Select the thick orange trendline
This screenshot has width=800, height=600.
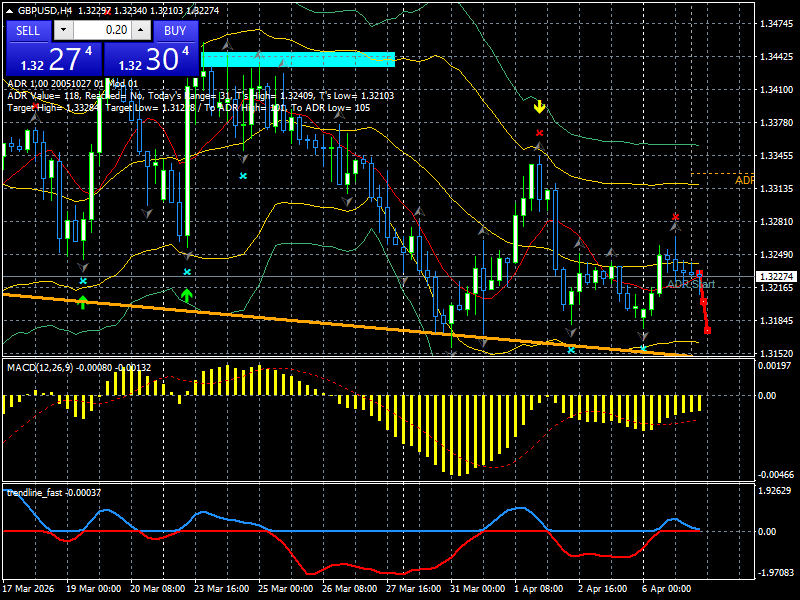coord(347,324)
